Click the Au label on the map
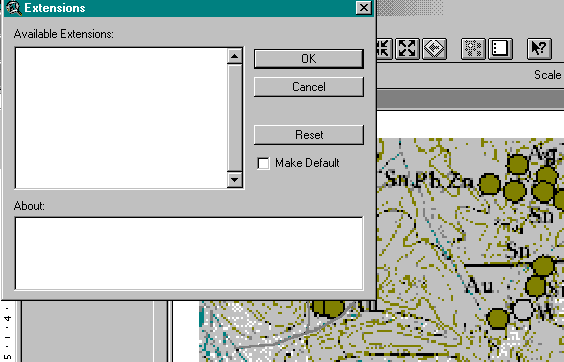Screen dimensions: 564x362 480,286
